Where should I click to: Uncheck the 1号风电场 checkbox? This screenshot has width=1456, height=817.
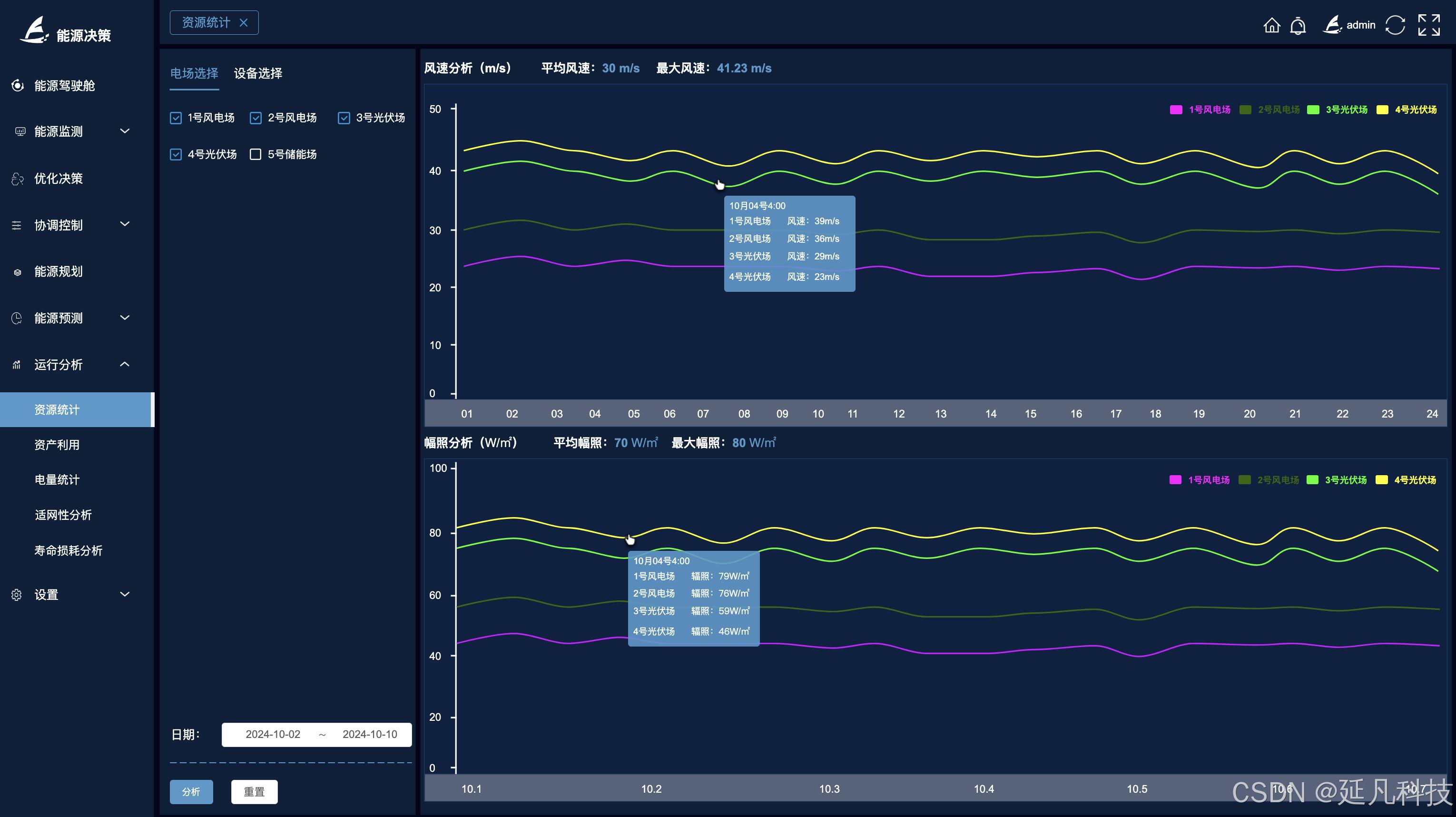[176, 118]
